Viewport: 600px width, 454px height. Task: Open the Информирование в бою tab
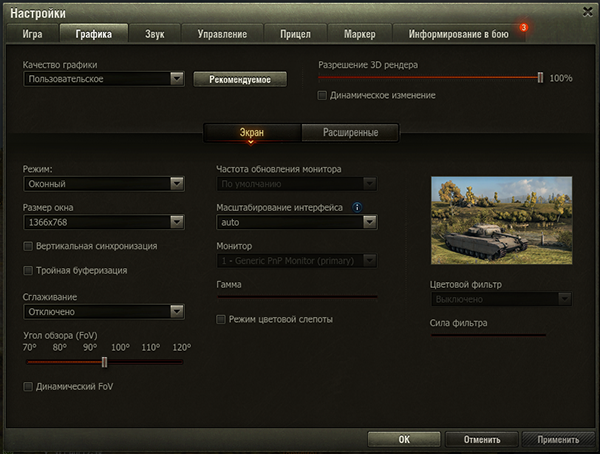coord(458,34)
